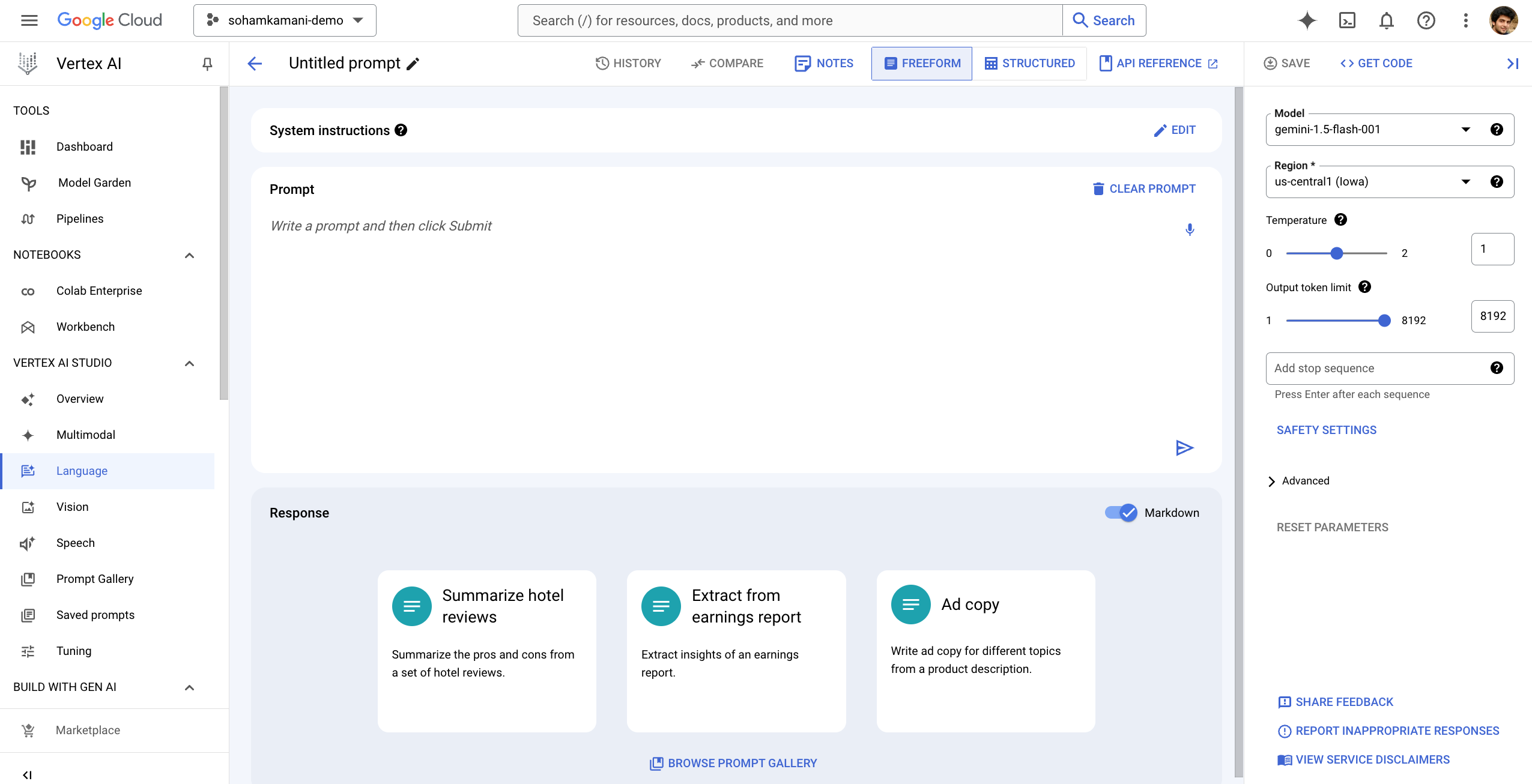This screenshot has width=1532, height=784.
Task: Click the submit prompt arrow icon
Action: [1184, 448]
